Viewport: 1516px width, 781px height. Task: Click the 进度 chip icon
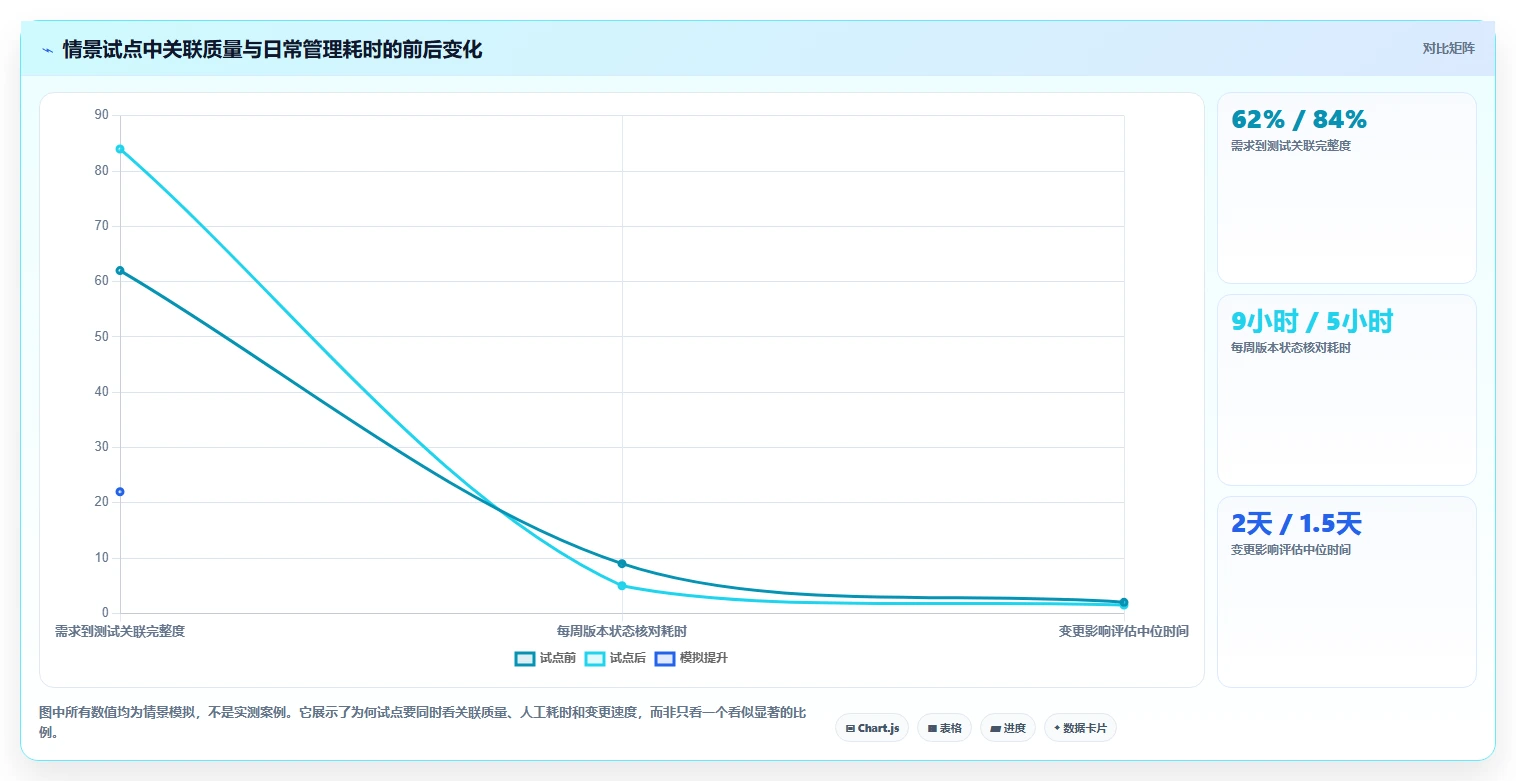[995, 729]
